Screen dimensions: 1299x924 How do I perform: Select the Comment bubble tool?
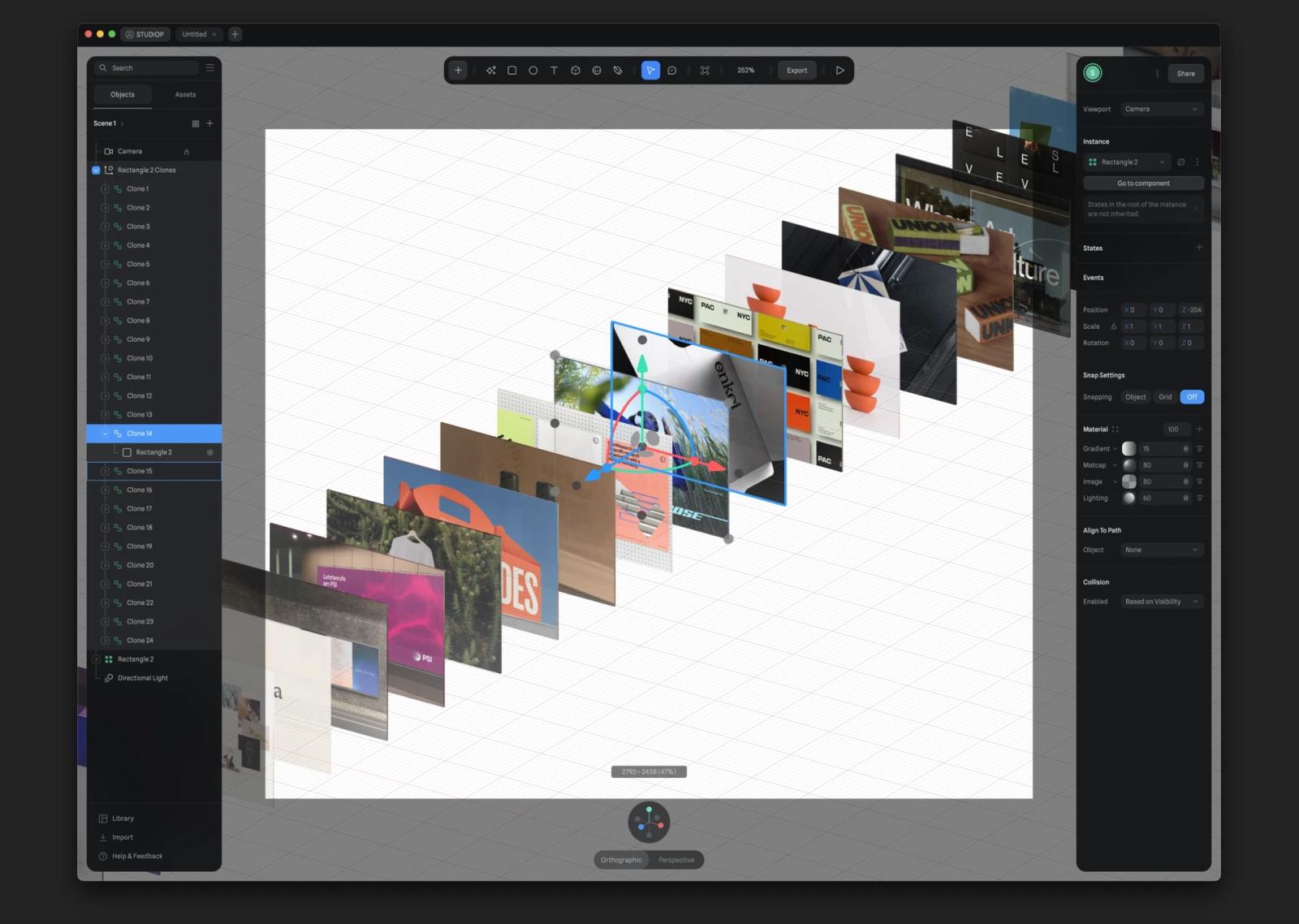click(672, 71)
